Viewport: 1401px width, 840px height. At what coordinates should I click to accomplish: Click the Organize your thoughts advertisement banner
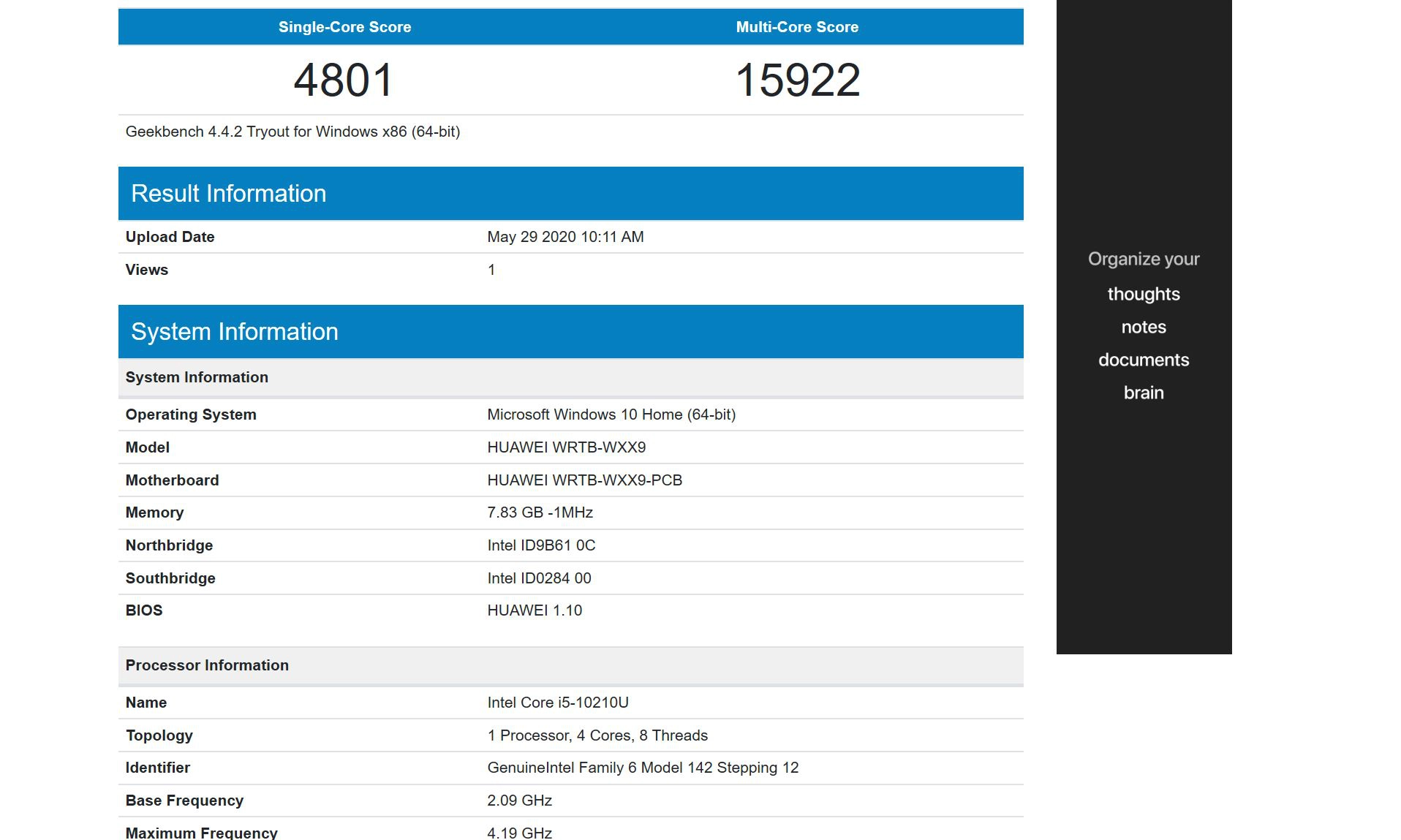pyautogui.click(x=1144, y=327)
